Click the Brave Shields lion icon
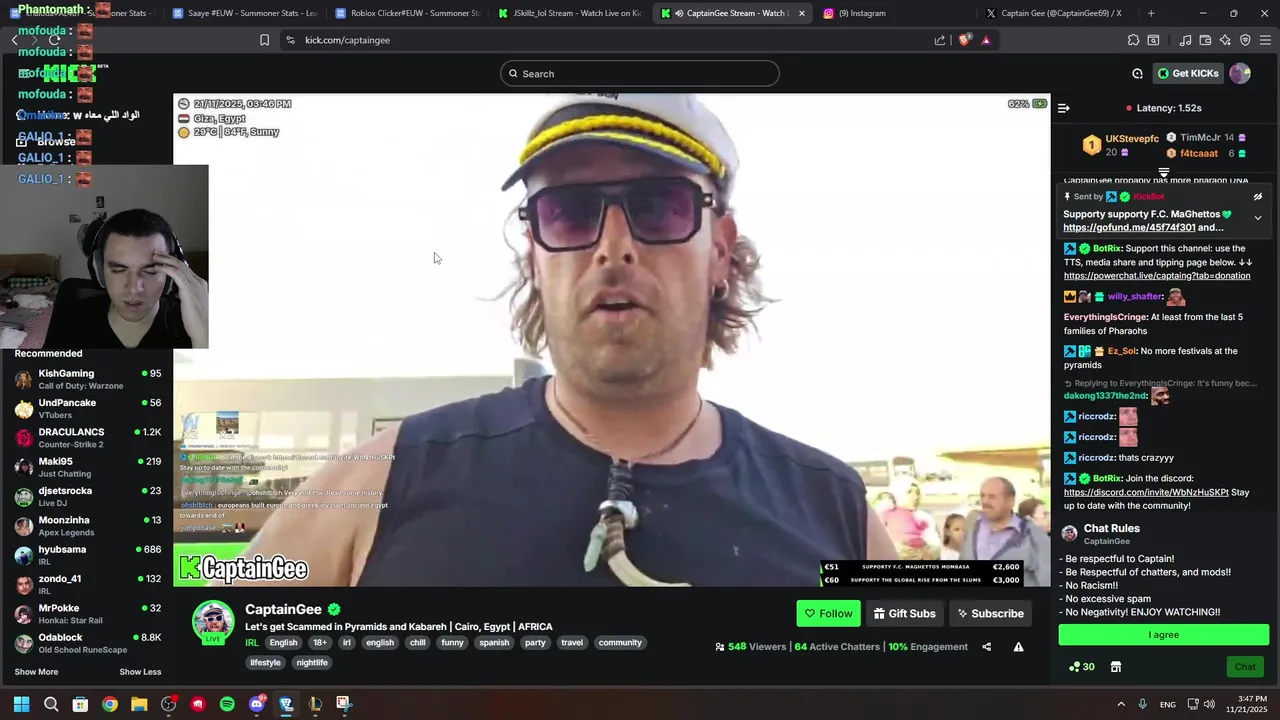Image resolution: width=1280 pixels, height=720 pixels. 964,40
